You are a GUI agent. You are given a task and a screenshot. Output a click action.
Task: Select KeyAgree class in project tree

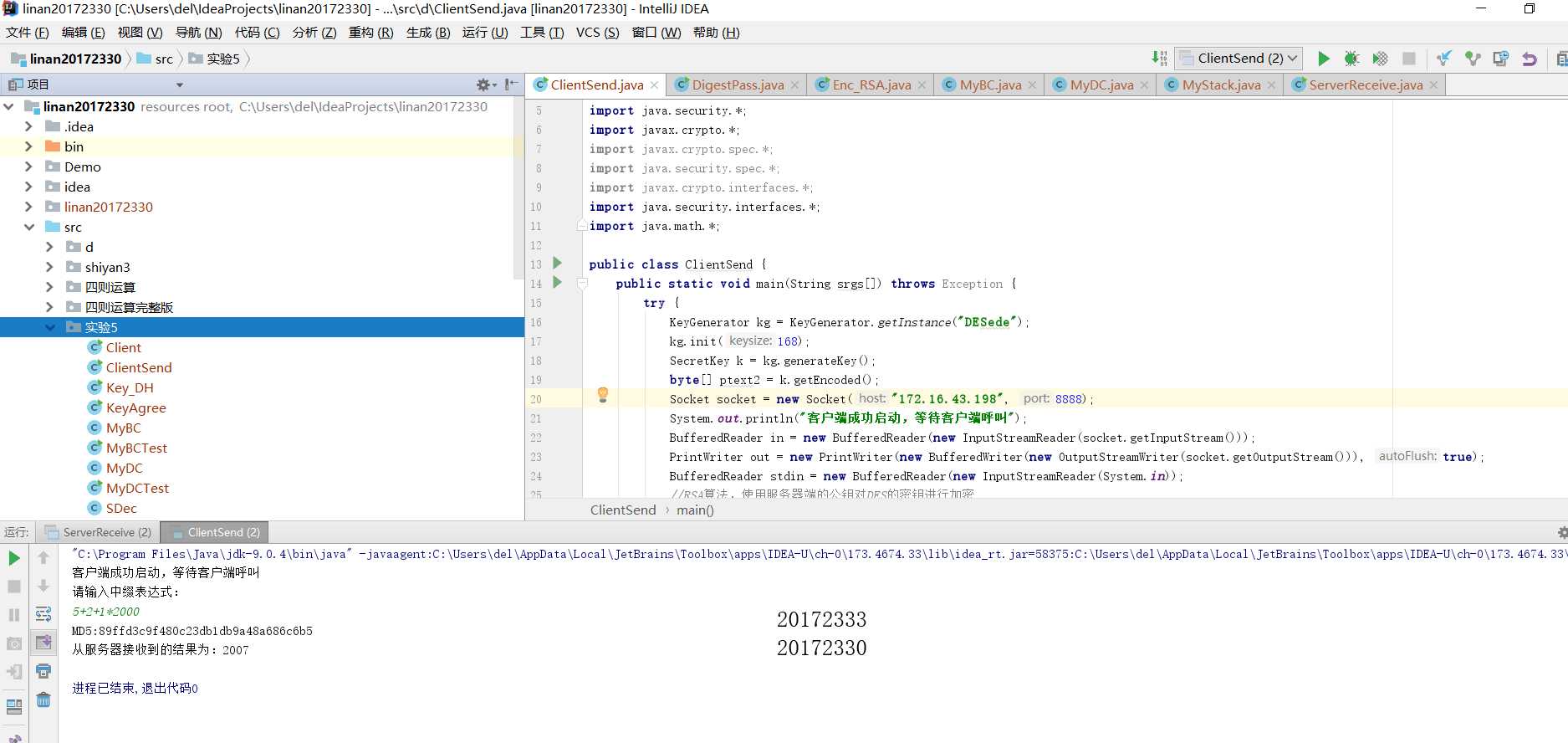pos(135,407)
